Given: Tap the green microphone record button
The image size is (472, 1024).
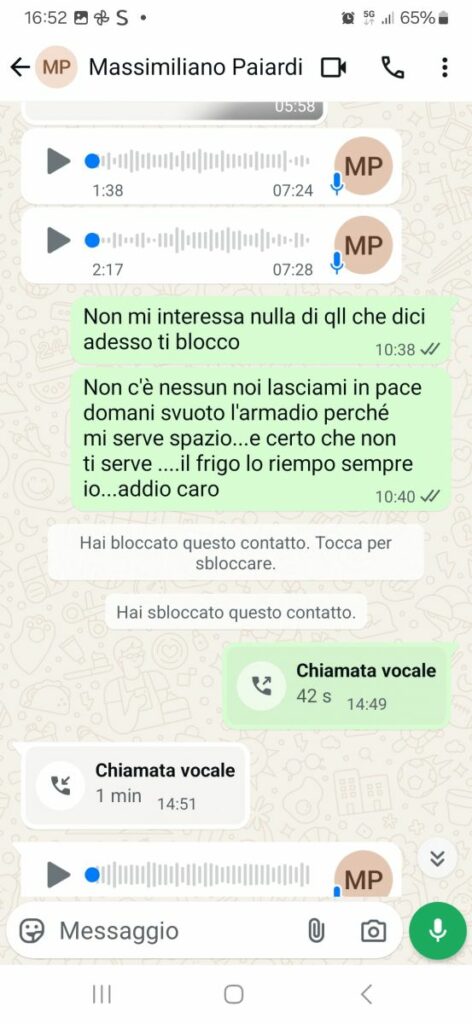Looking at the screenshot, I should click(437, 931).
